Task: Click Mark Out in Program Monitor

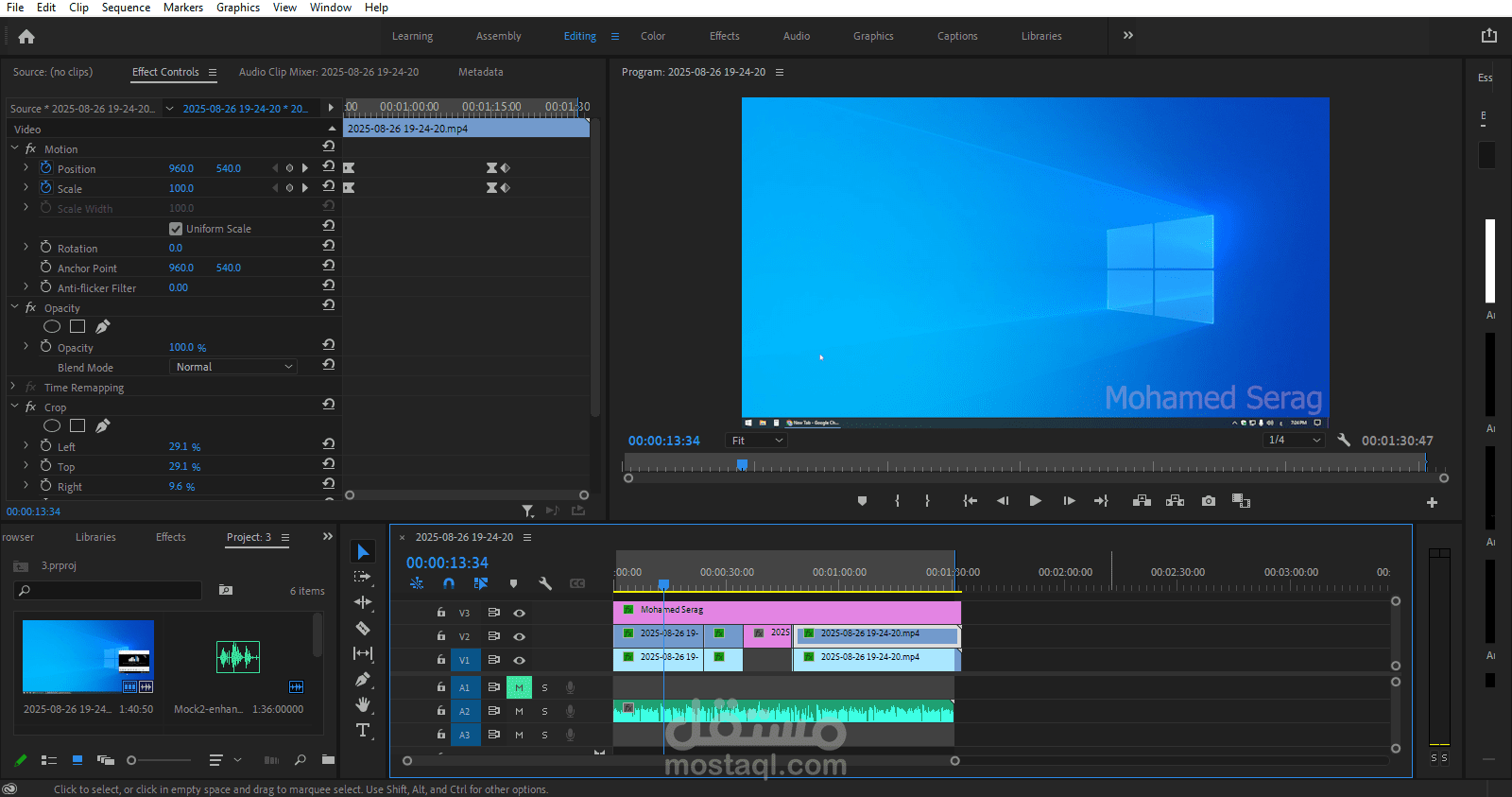Action: pyautogui.click(x=927, y=501)
